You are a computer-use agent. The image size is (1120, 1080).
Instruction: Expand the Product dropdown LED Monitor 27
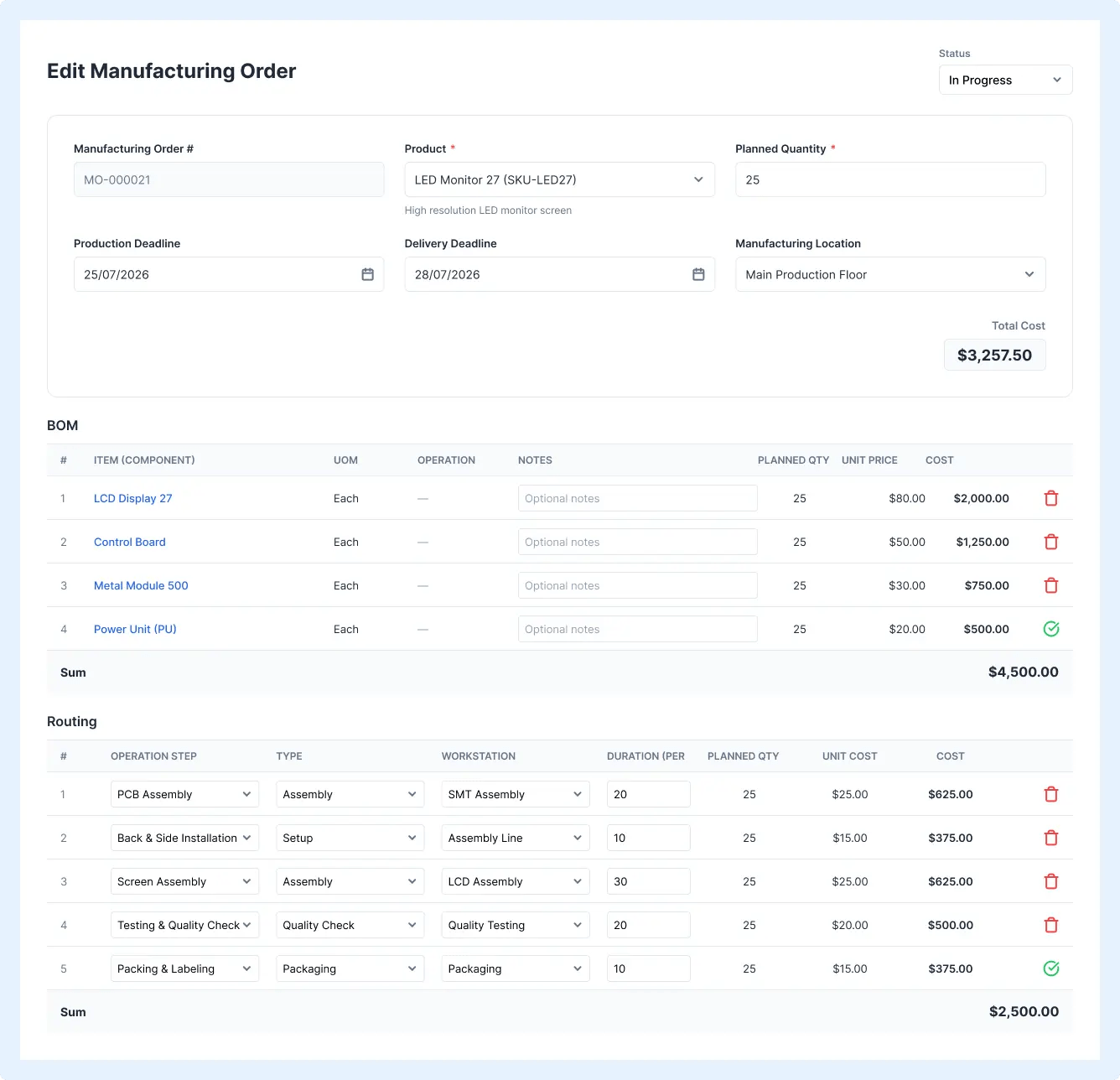tap(559, 179)
